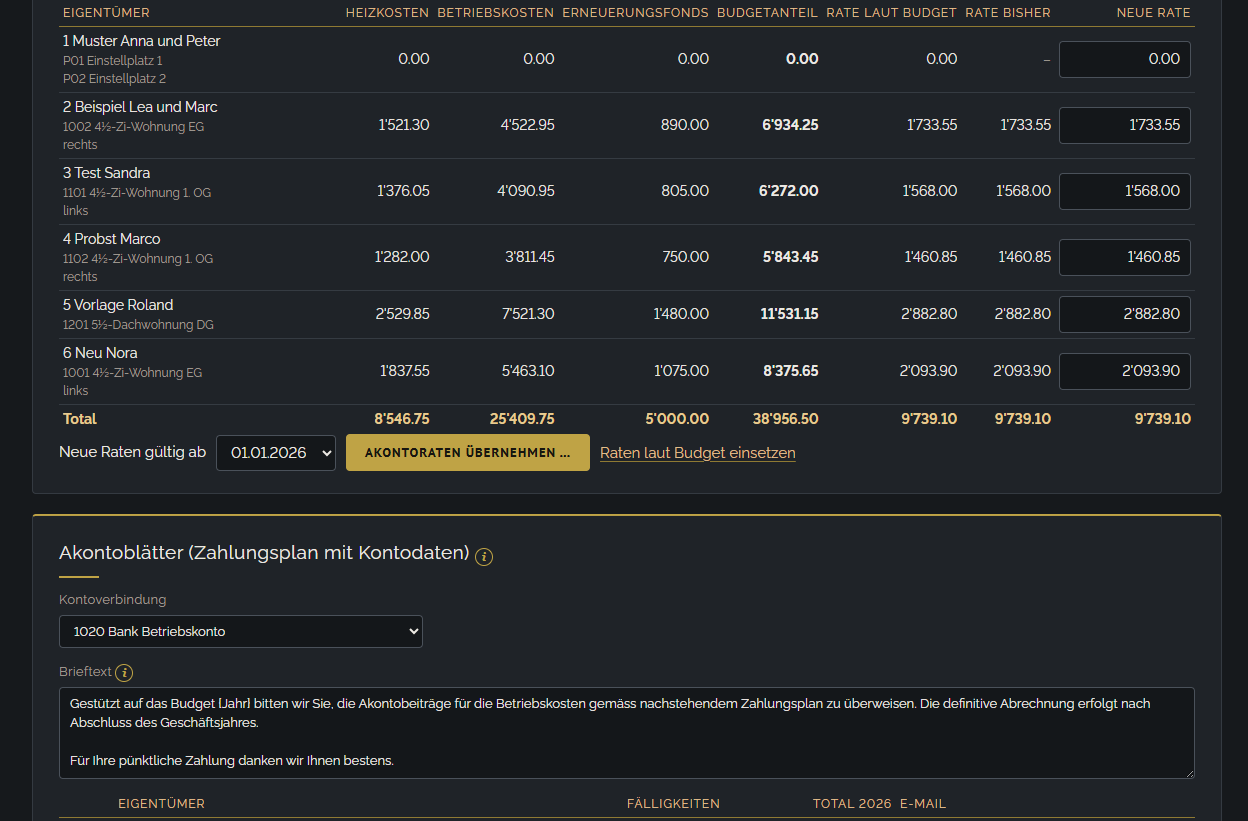Click Budgetanteil value 6'934.25
Image resolution: width=1248 pixels, height=821 pixels.
[790, 125]
